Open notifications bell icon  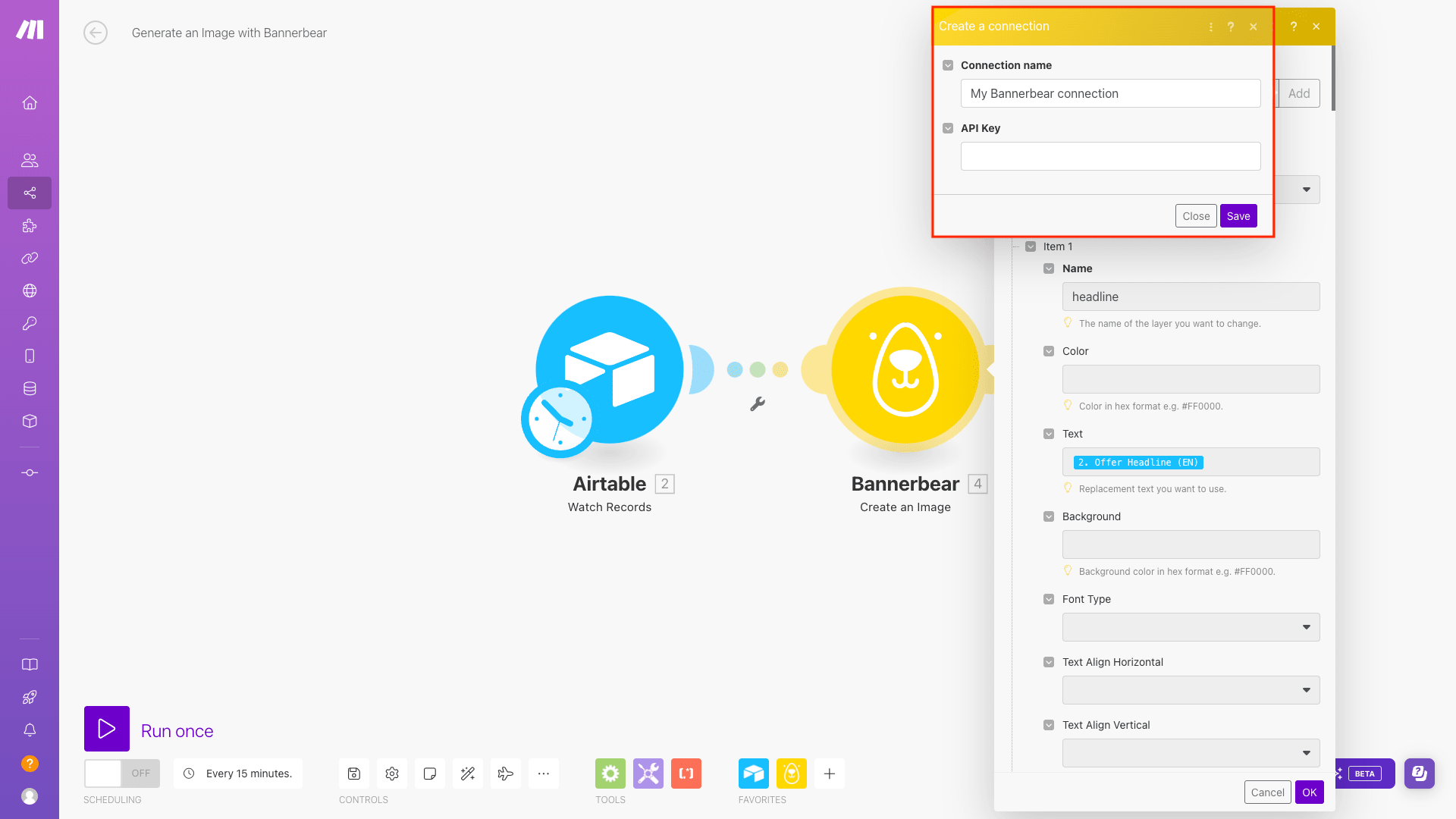click(x=30, y=730)
